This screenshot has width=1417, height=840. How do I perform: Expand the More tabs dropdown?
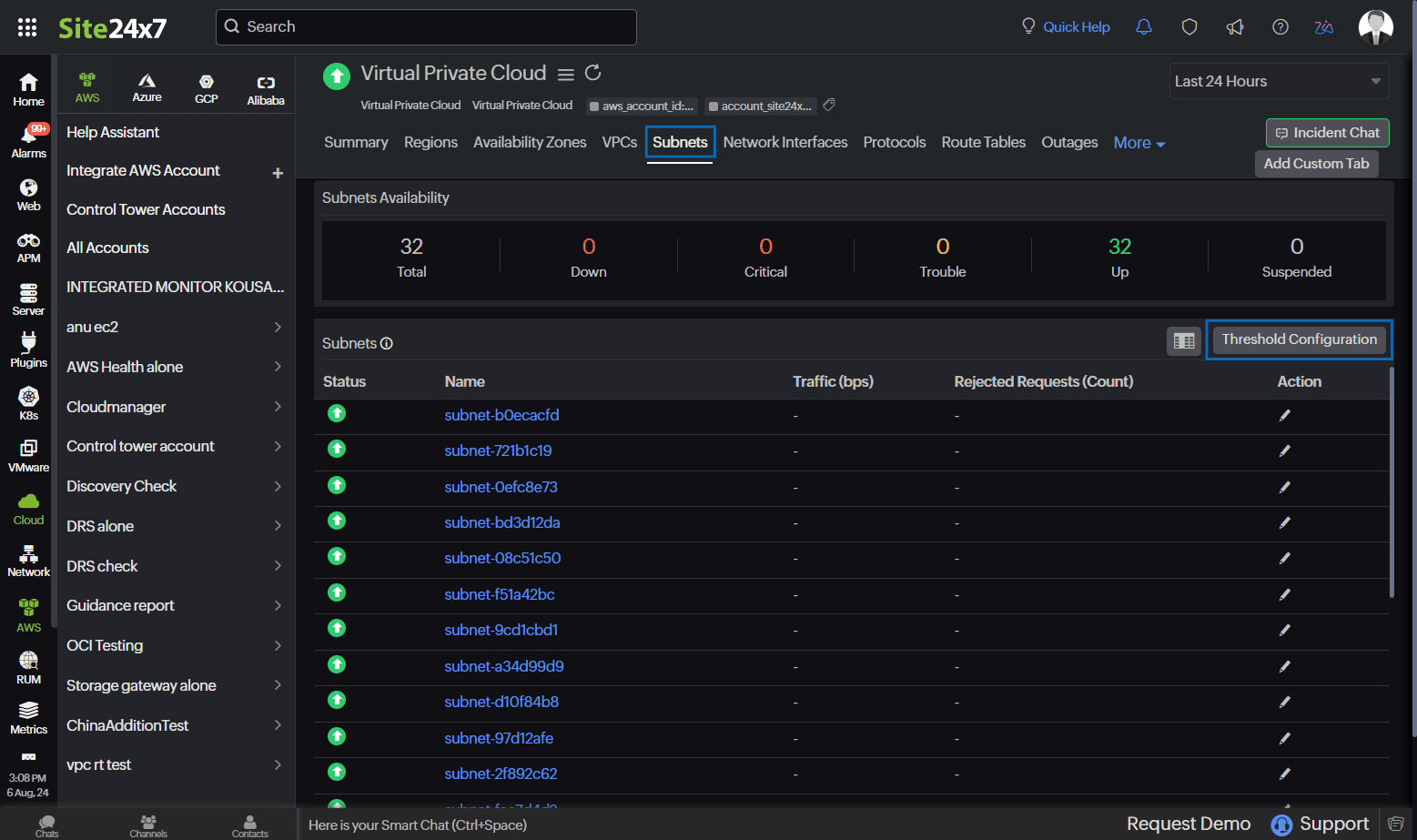[1139, 143]
